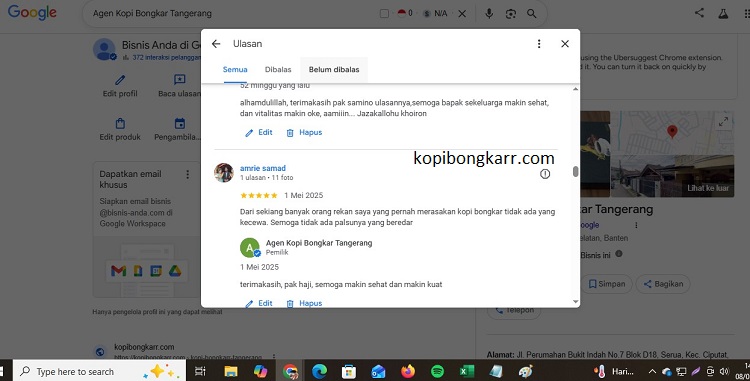Switch to the Dibalas tab
The width and height of the screenshot is (750, 381).
278,70
